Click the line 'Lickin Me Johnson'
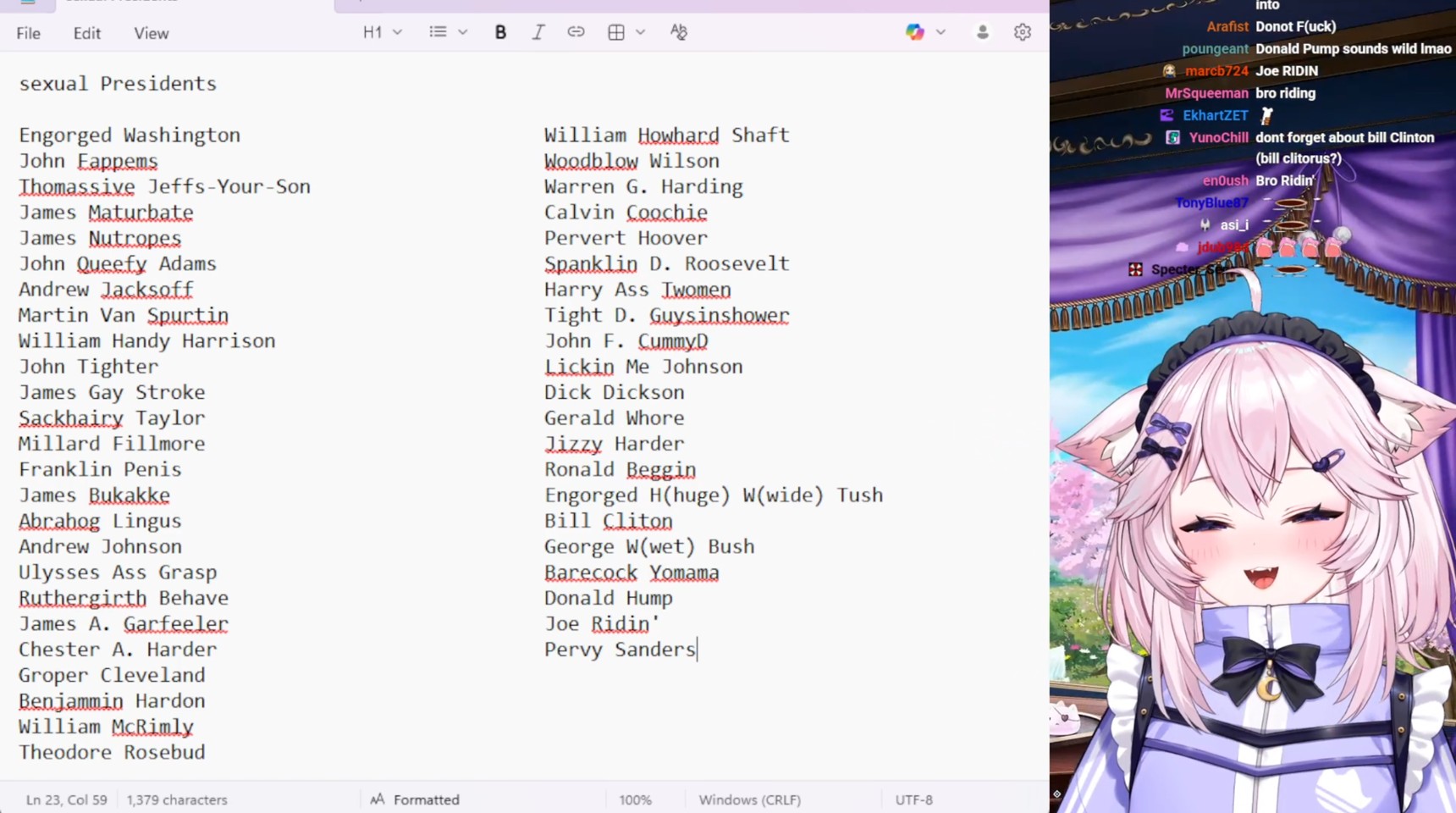Image resolution: width=1456 pixels, height=813 pixels. (643, 367)
